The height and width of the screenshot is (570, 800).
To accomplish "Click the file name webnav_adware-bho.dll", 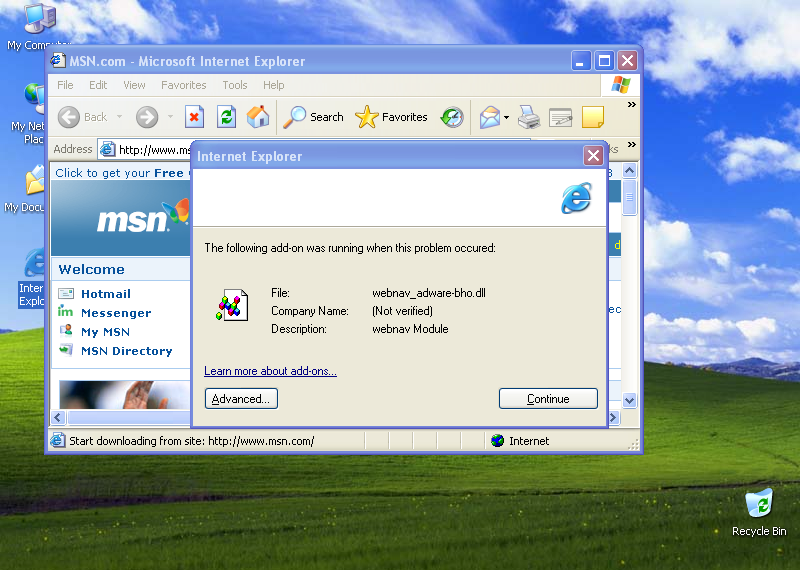I will [429, 293].
